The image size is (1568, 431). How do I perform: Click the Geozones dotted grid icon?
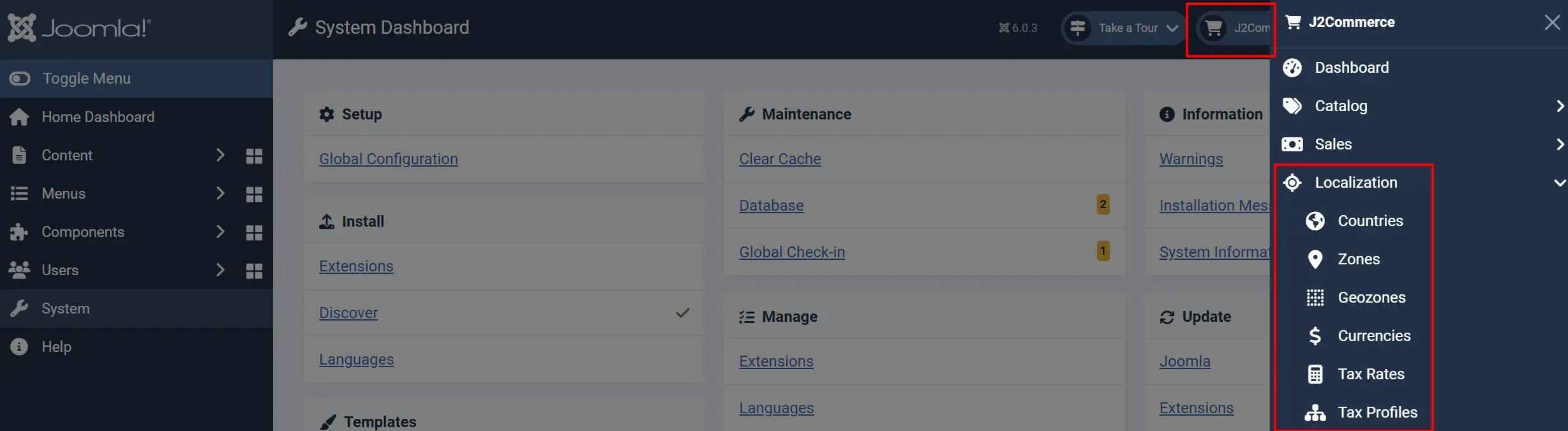1315,298
